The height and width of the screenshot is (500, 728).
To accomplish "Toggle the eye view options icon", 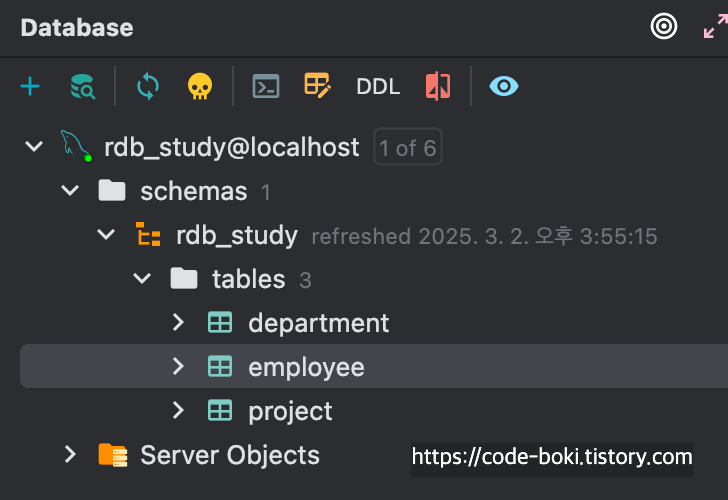I will [x=504, y=86].
